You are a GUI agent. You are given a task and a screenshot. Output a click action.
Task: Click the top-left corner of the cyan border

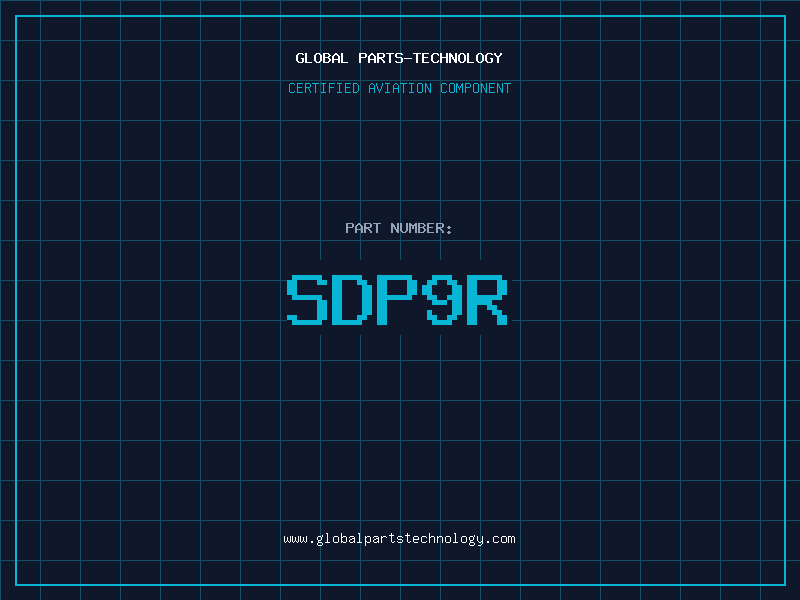tap(15, 16)
